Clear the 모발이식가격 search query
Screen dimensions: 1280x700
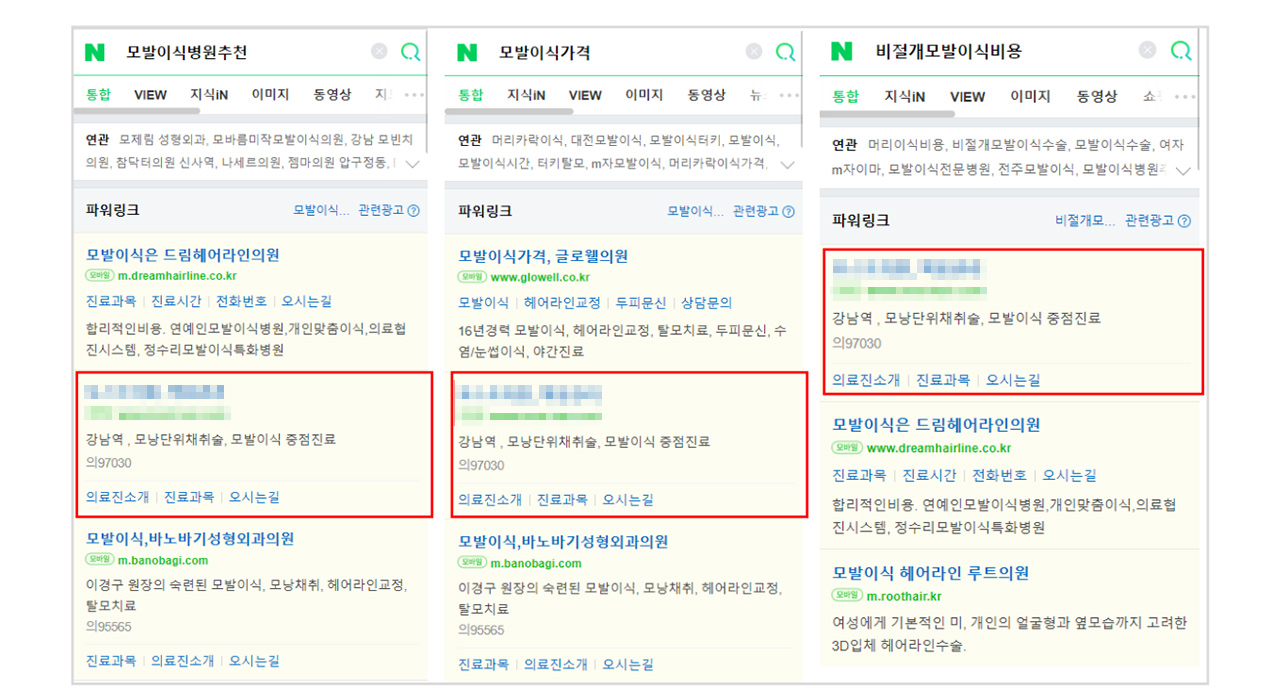[x=754, y=52]
